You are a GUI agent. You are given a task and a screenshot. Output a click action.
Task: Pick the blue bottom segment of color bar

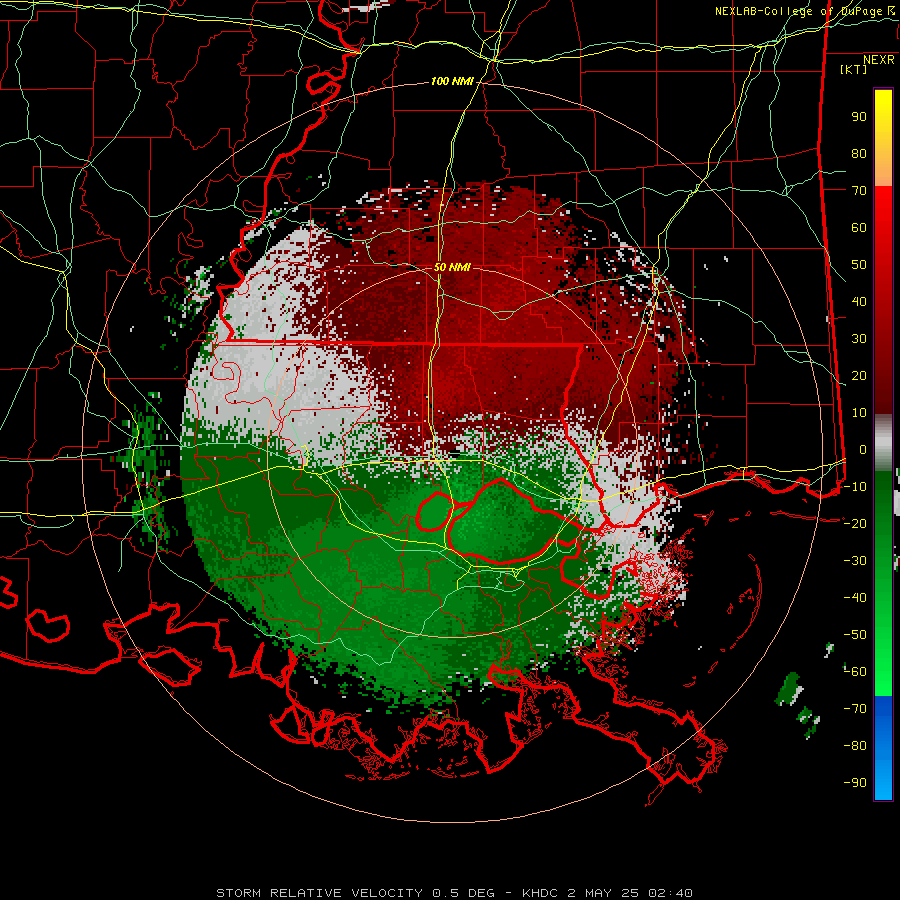pyautogui.click(x=883, y=747)
